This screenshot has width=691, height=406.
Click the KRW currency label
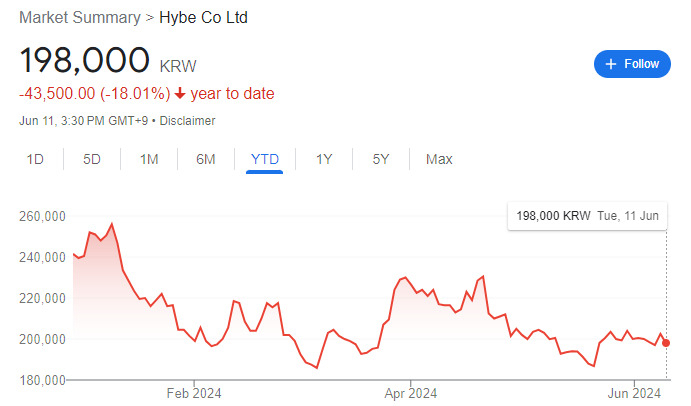pos(178,66)
